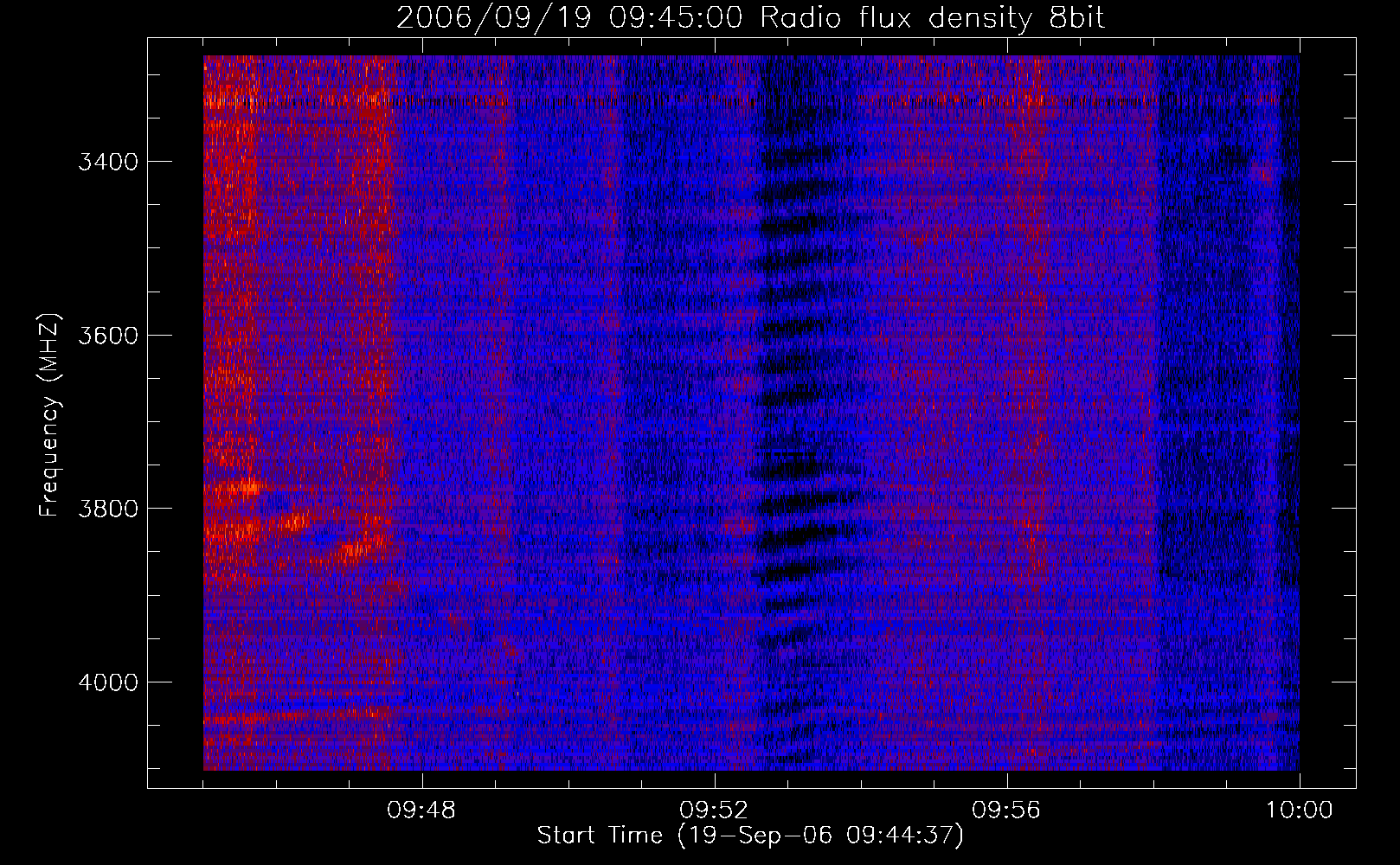This screenshot has height=865, width=1400.
Task: Click the plot title "2006/09/19 09:45:00 Radio flux density 8bit"
Action: tap(750, 17)
